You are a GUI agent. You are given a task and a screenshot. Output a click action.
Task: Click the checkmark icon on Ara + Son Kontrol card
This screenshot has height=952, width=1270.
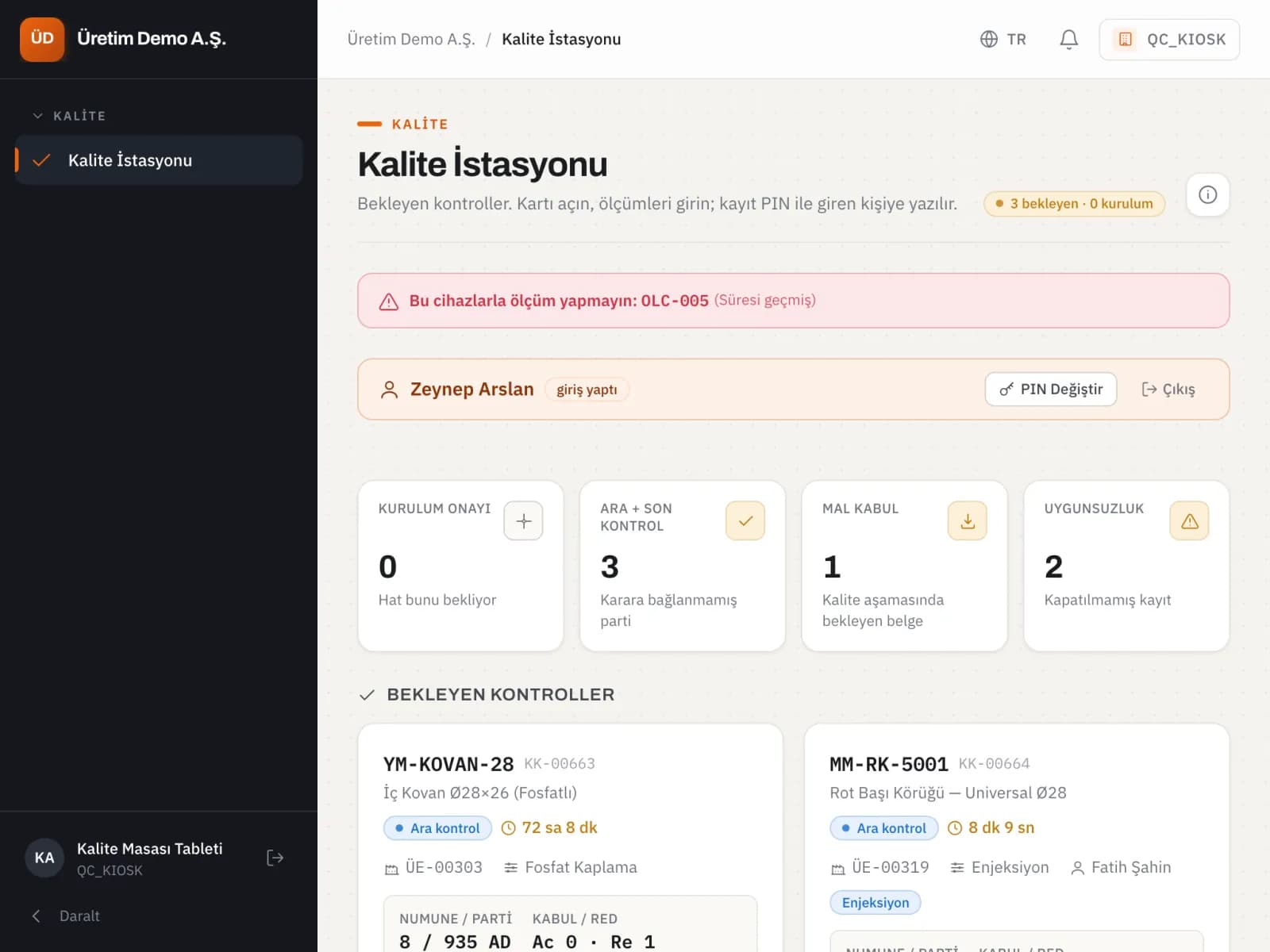coord(745,521)
